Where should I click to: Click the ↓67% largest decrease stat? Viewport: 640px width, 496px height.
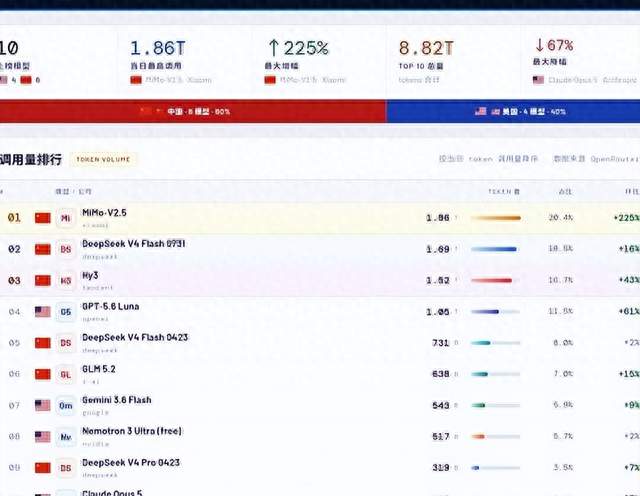pos(582,61)
